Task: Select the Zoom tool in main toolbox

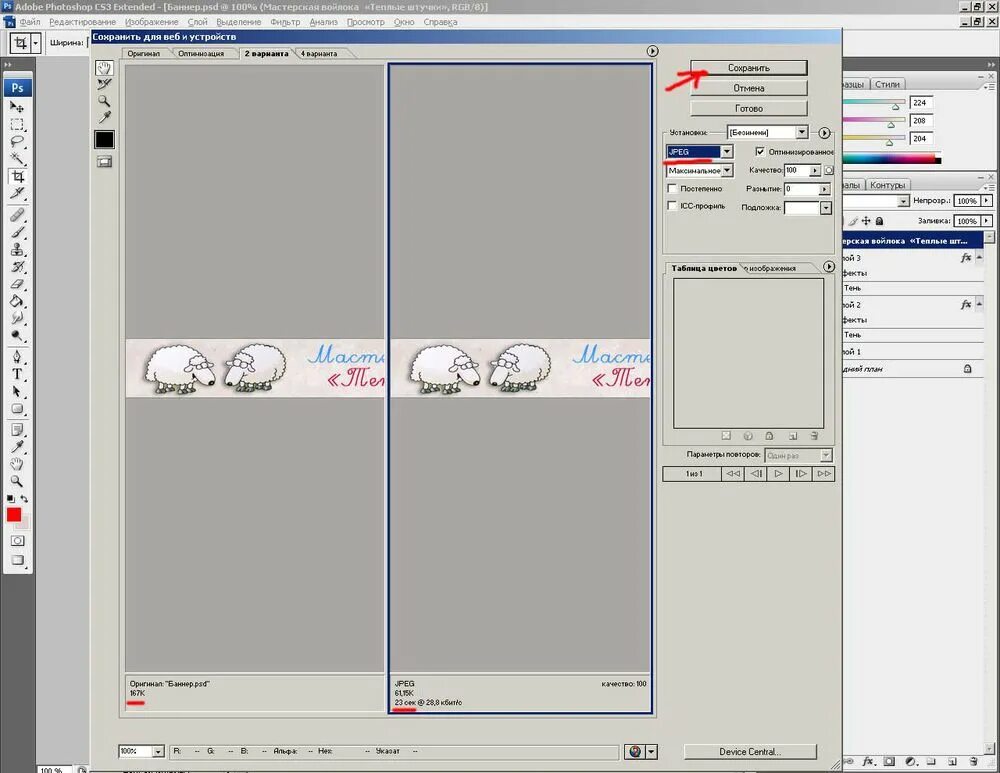Action: pyautogui.click(x=17, y=482)
